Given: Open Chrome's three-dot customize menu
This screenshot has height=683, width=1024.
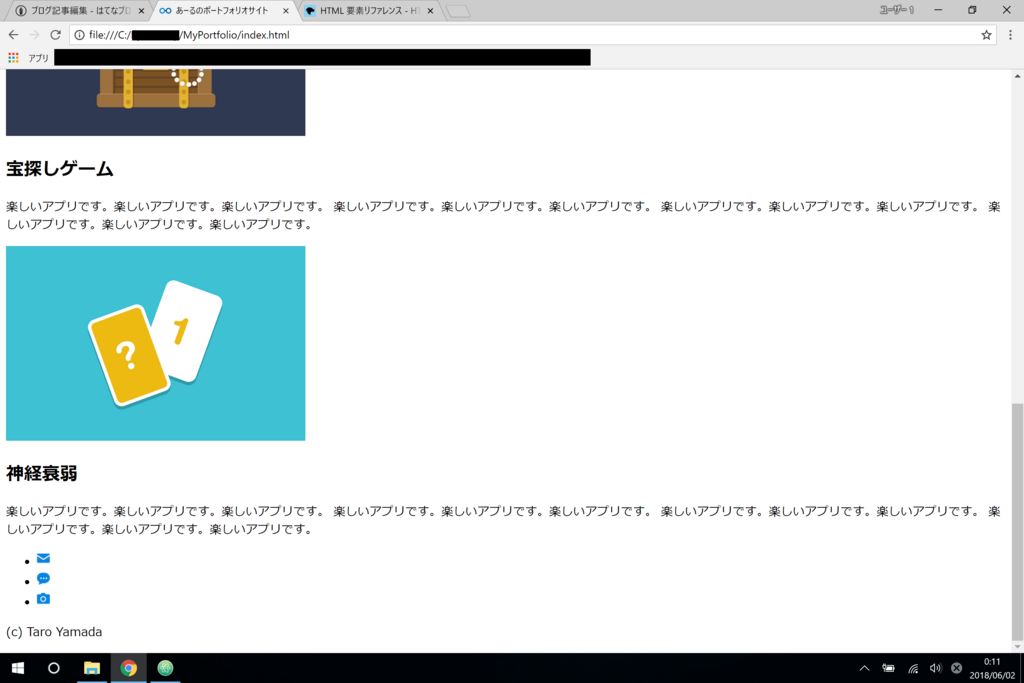Looking at the screenshot, I should tap(1011, 33).
